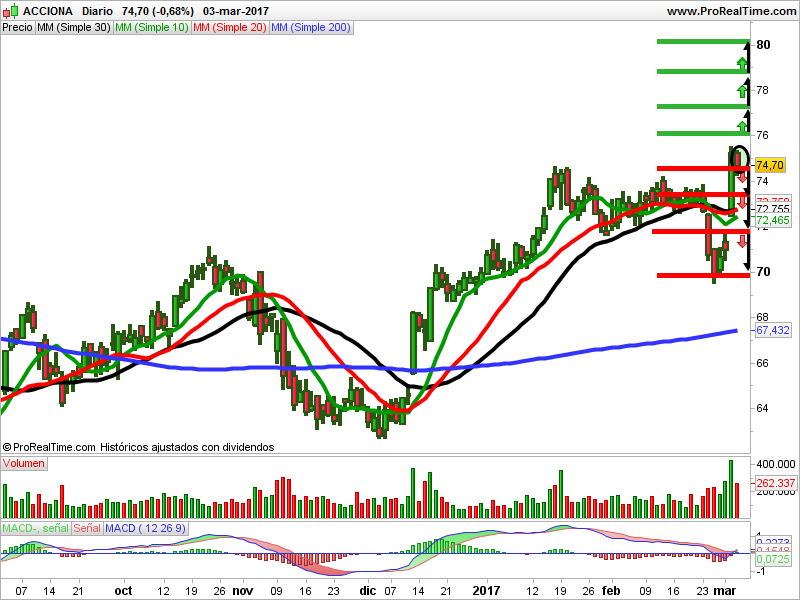Click the 68 price axis label
Viewport: 800px width, 600px height.
(x=762, y=317)
